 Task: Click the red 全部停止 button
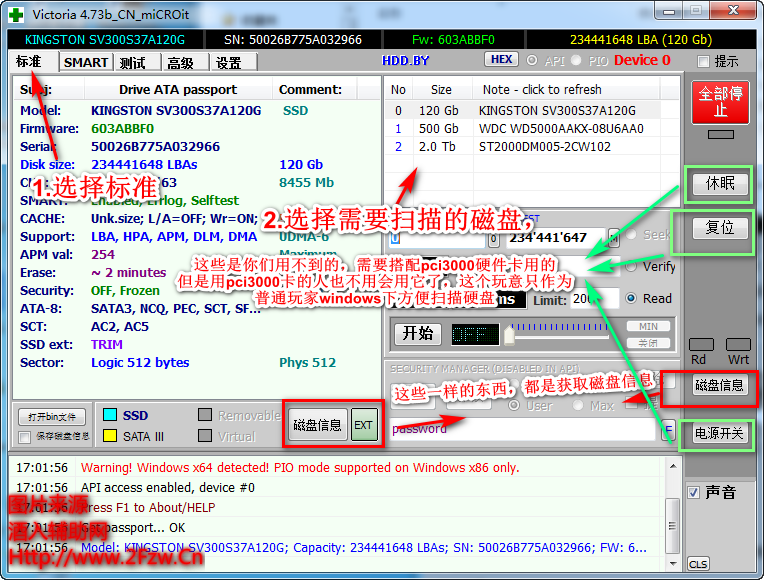(x=721, y=102)
